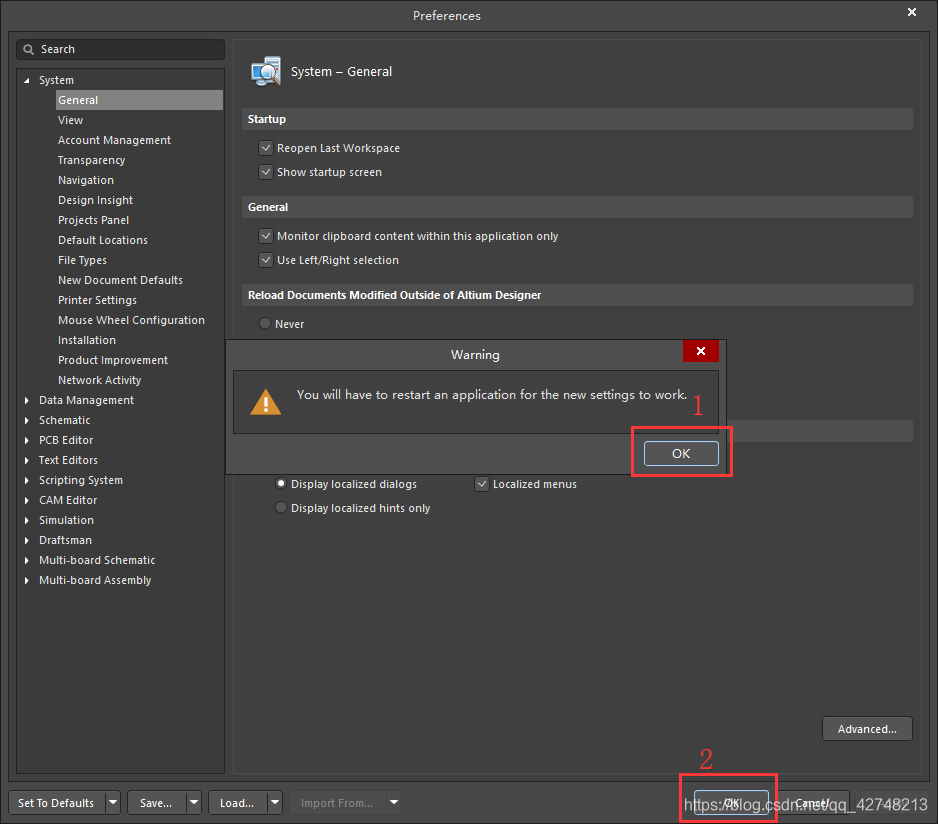The width and height of the screenshot is (938, 824).
Task: Expand the PCB Editor tree node
Action: pos(27,440)
